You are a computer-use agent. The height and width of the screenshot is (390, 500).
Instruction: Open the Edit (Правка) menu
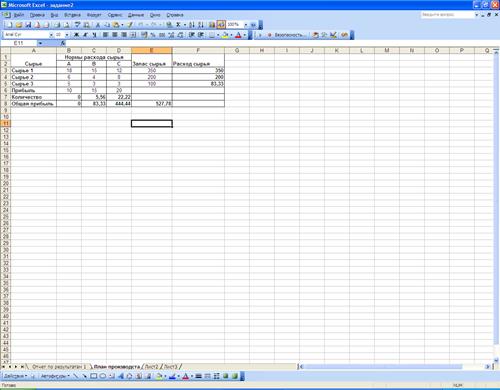(37, 15)
